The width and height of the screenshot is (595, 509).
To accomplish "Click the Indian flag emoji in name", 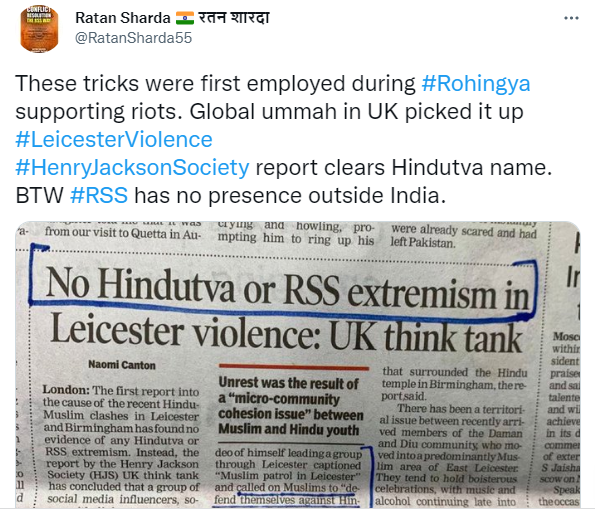I will [x=185, y=18].
